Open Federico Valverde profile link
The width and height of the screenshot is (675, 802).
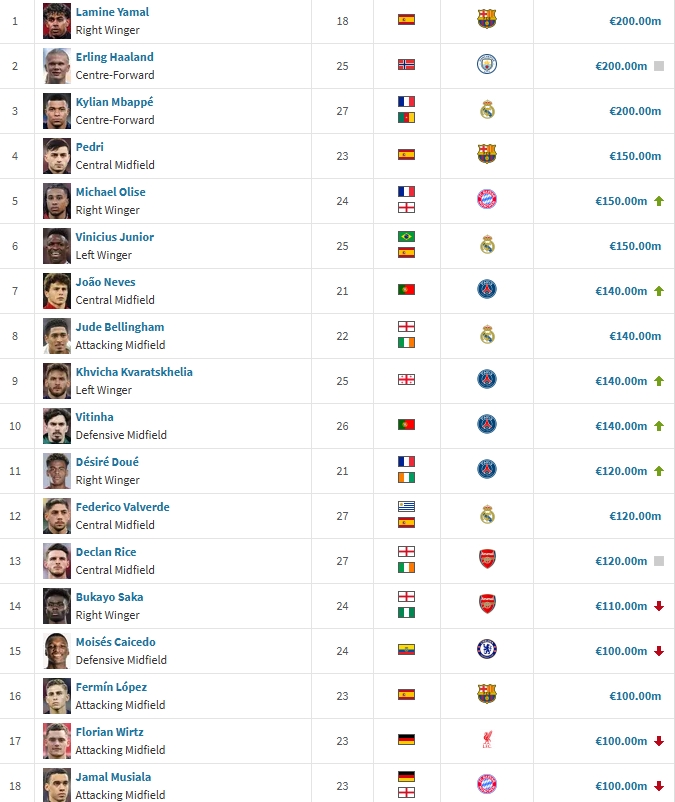(x=122, y=507)
